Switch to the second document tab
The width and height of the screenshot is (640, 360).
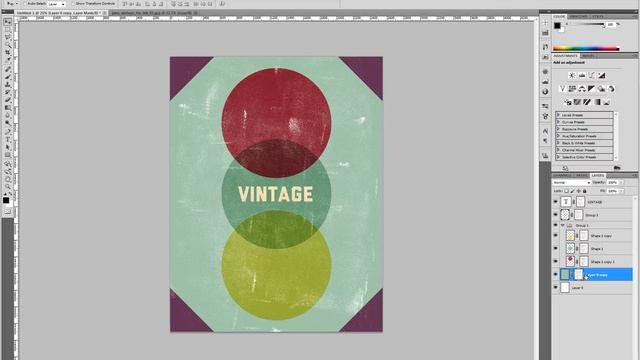[154, 13]
